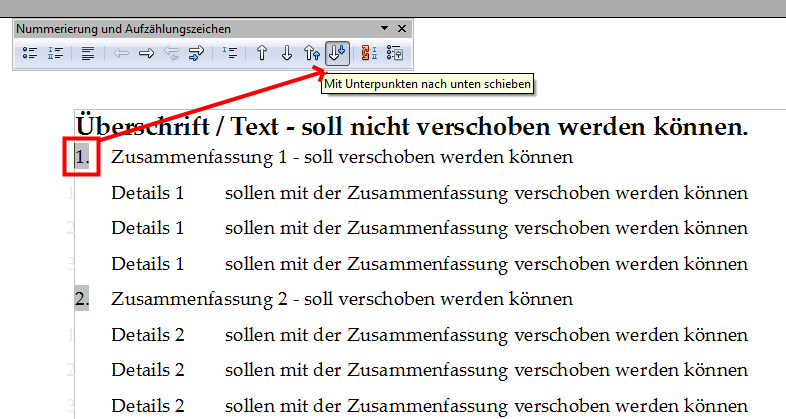Demote one level with right arrow
Image resolution: width=786 pixels, height=419 pixels.
146,53
